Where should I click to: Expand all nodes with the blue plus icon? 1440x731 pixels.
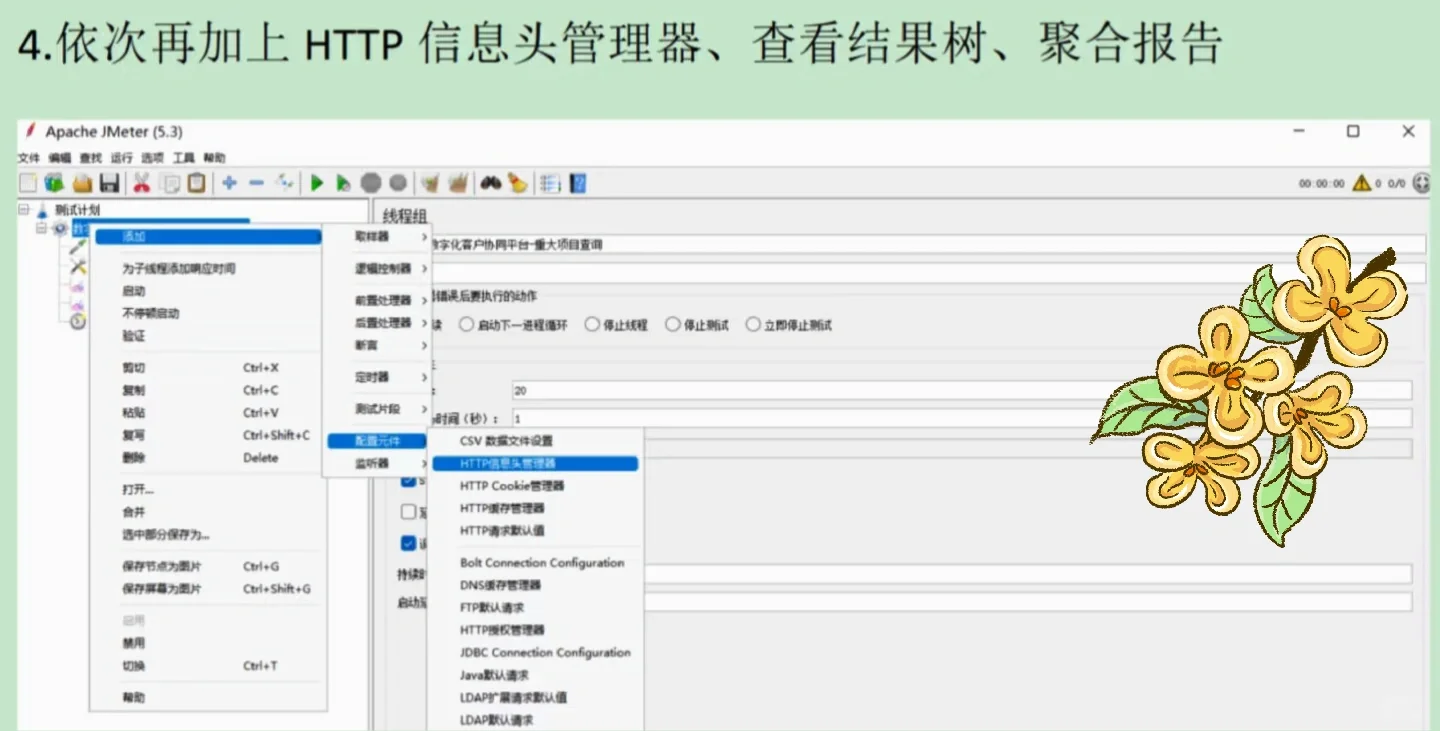(x=229, y=183)
